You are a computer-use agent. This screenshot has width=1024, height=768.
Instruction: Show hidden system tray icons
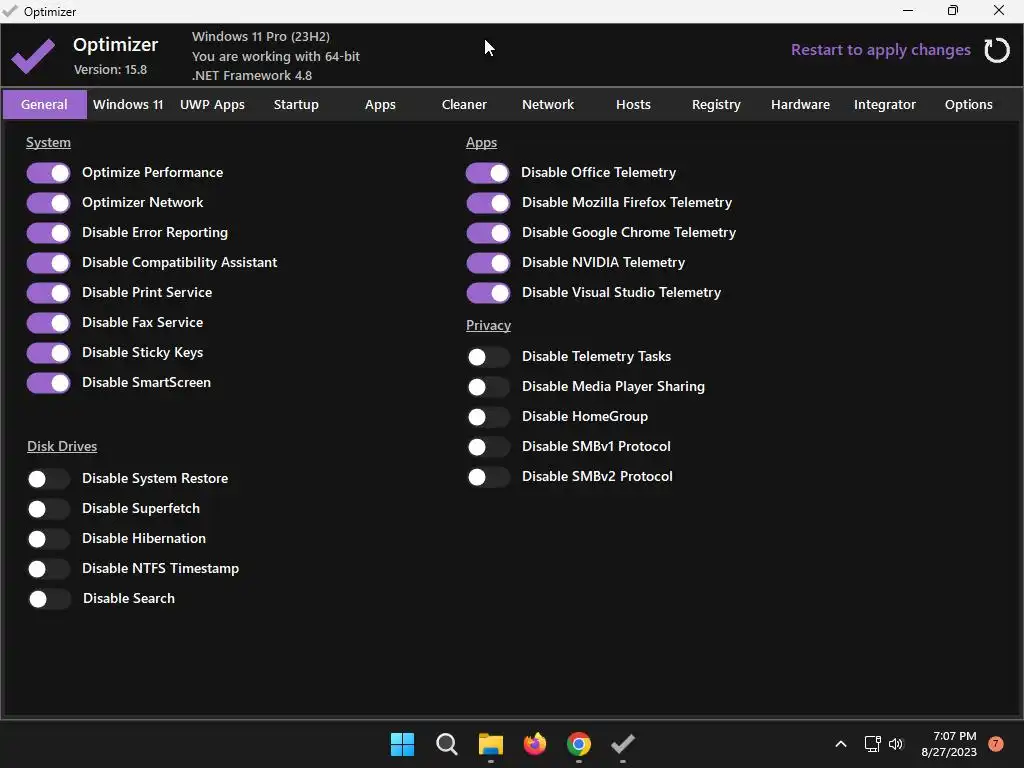841,744
